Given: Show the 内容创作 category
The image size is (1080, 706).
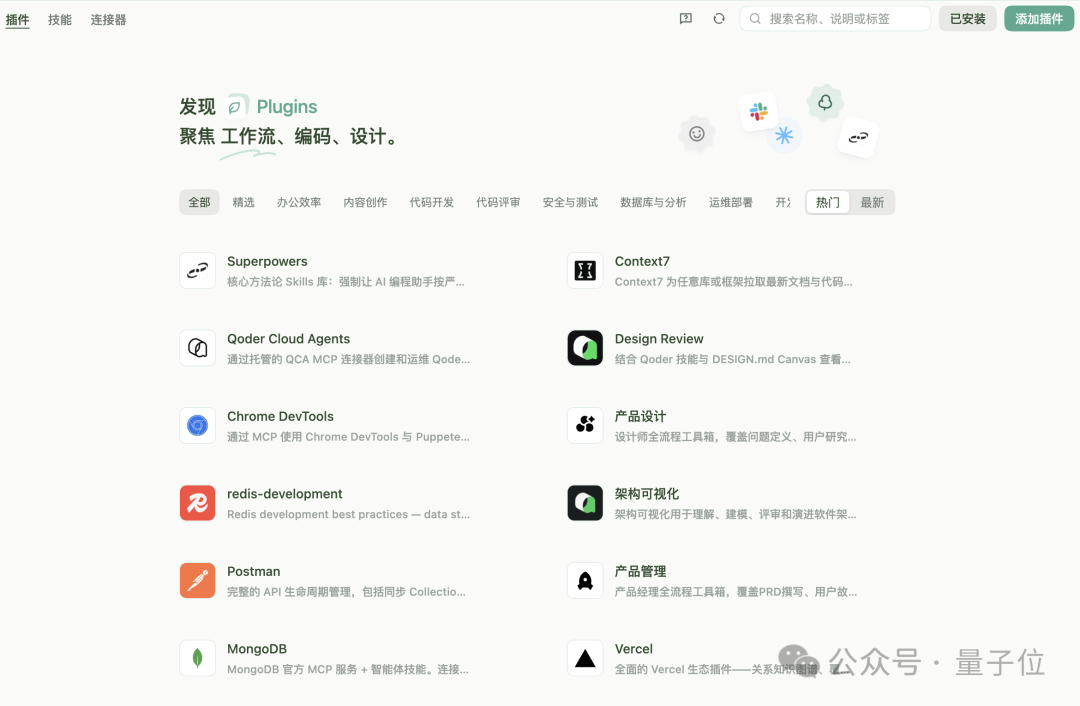Looking at the screenshot, I should coord(365,203).
